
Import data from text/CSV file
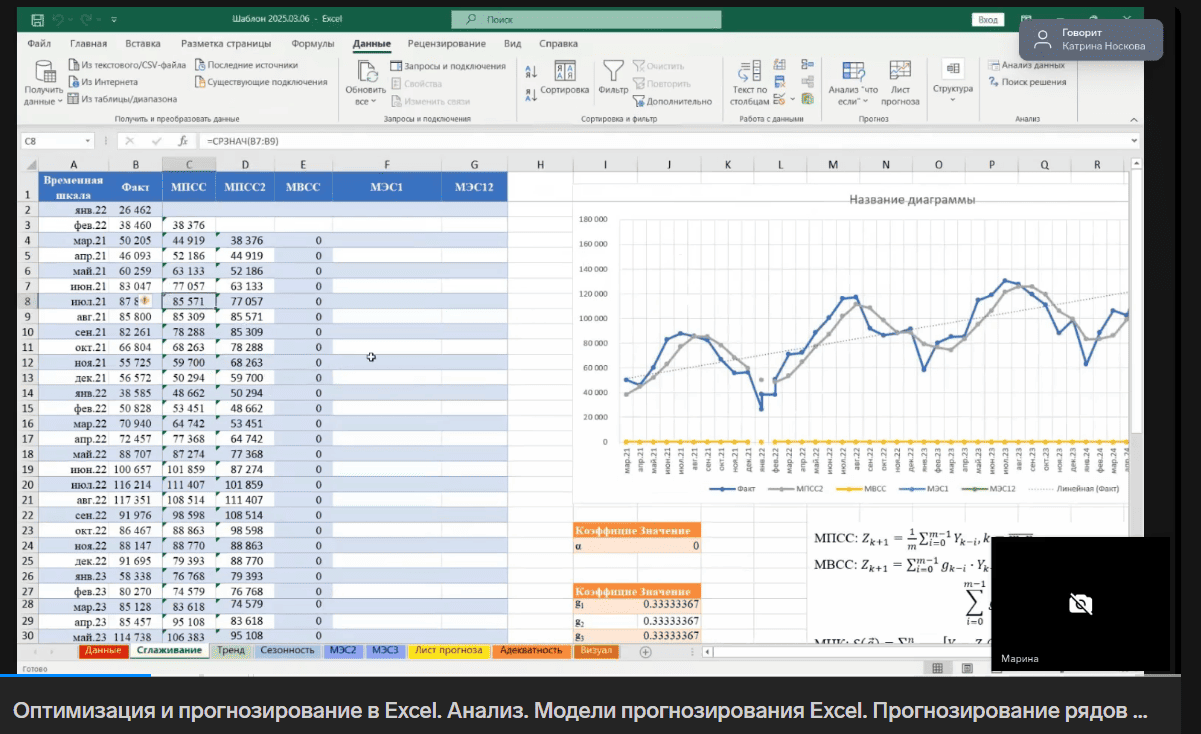(x=127, y=65)
